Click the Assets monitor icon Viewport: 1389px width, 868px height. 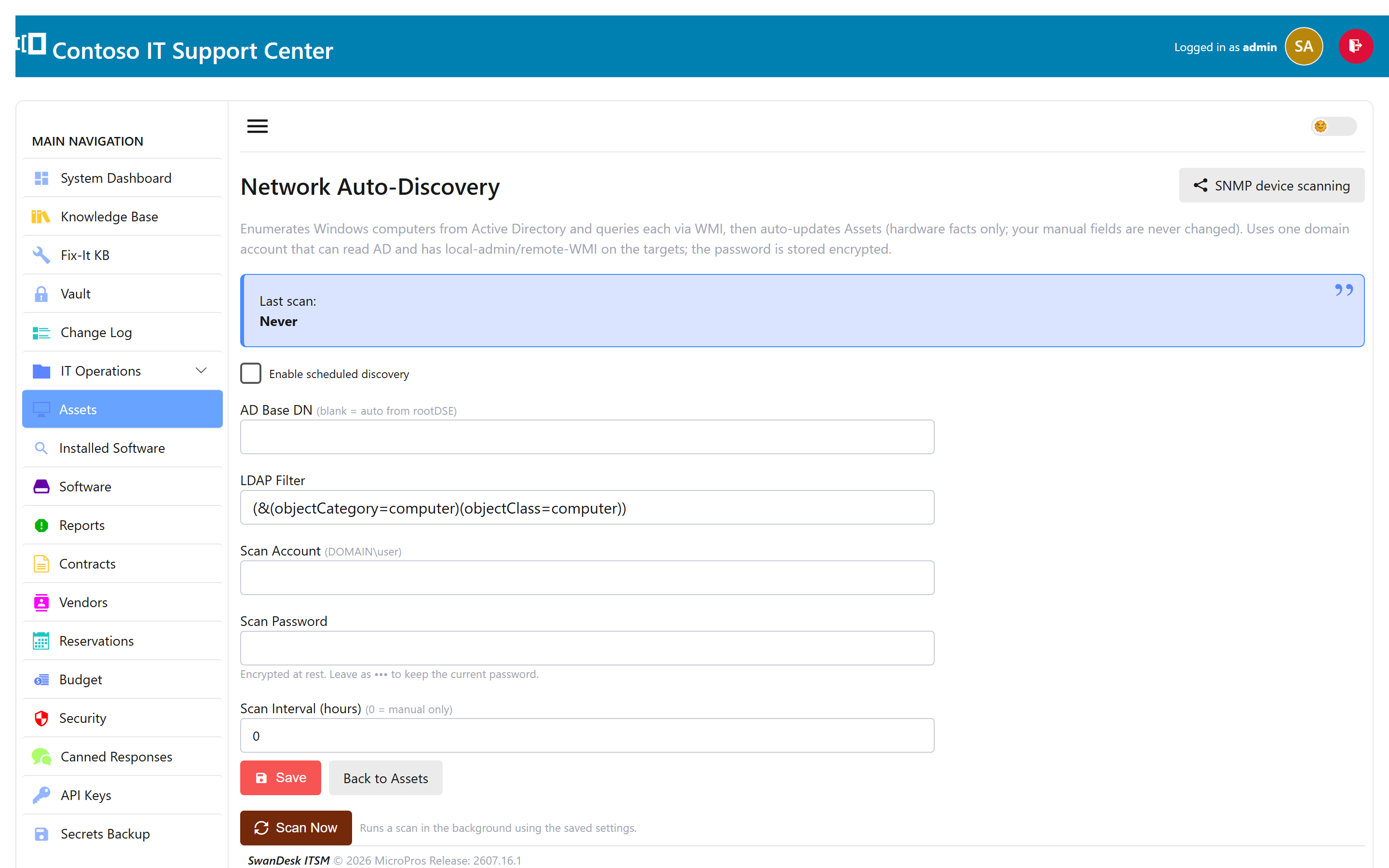pyautogui.click(x=41, y=410)
